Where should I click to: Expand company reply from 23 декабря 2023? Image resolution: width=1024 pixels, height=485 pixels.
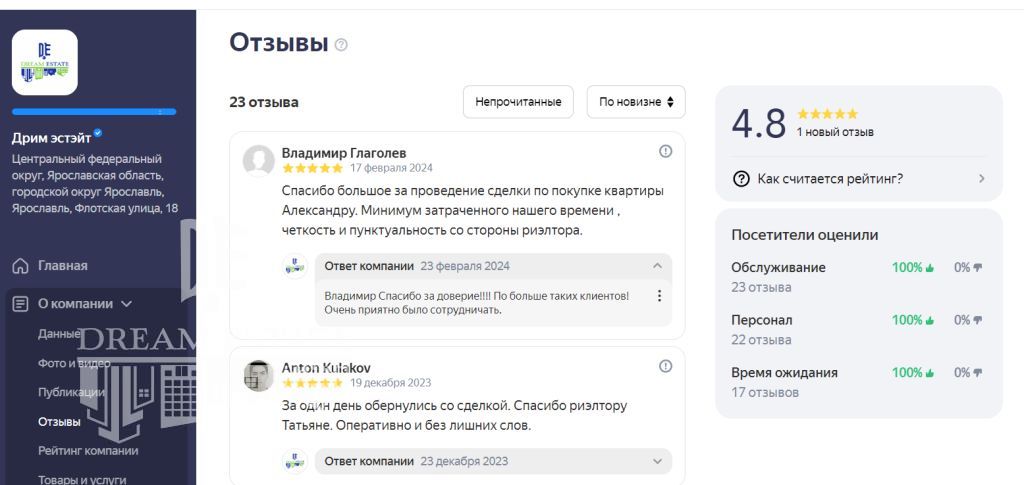(657, 461)
